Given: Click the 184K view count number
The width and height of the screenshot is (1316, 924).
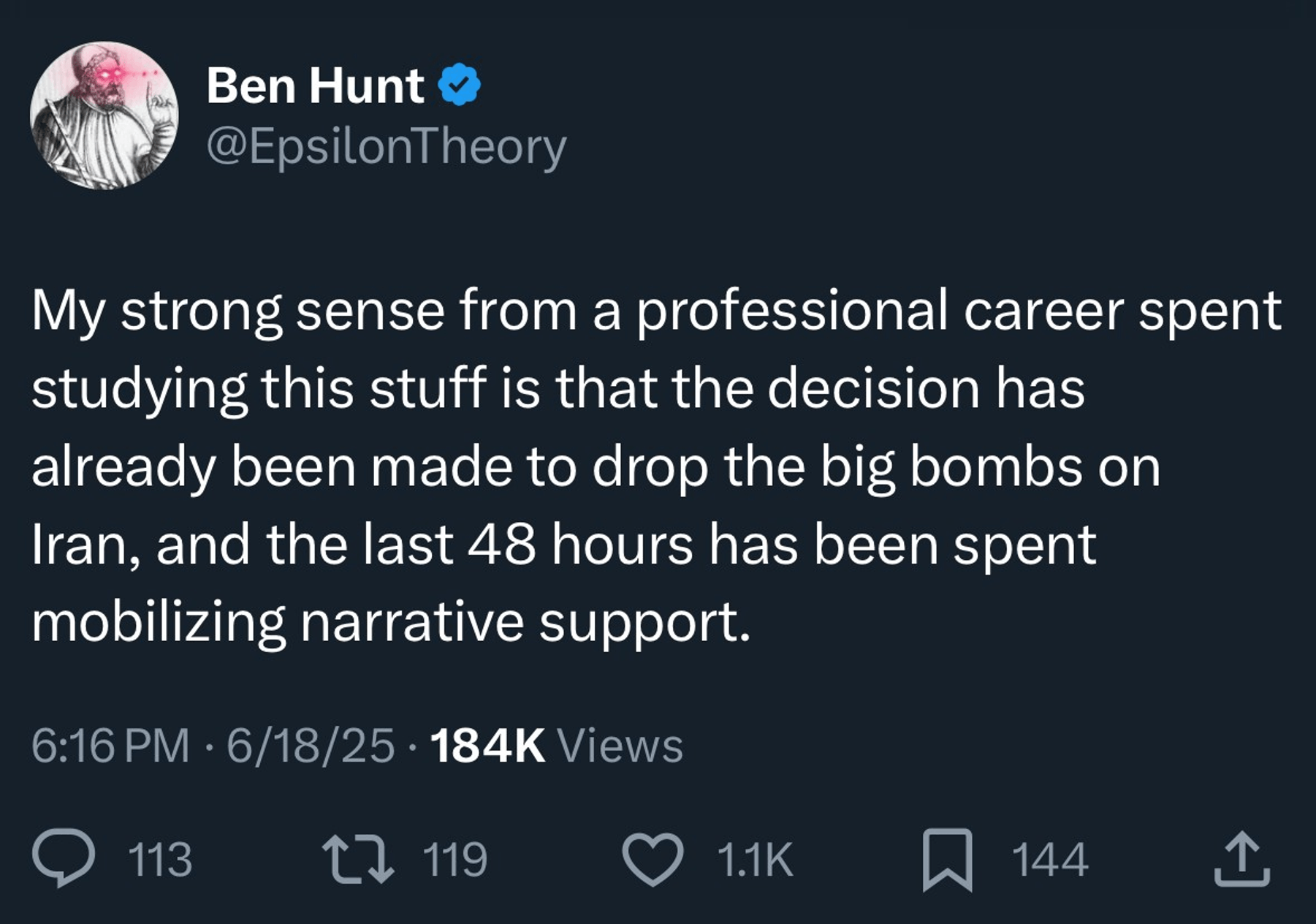Looking at the screenshot, I should point(487,746).
